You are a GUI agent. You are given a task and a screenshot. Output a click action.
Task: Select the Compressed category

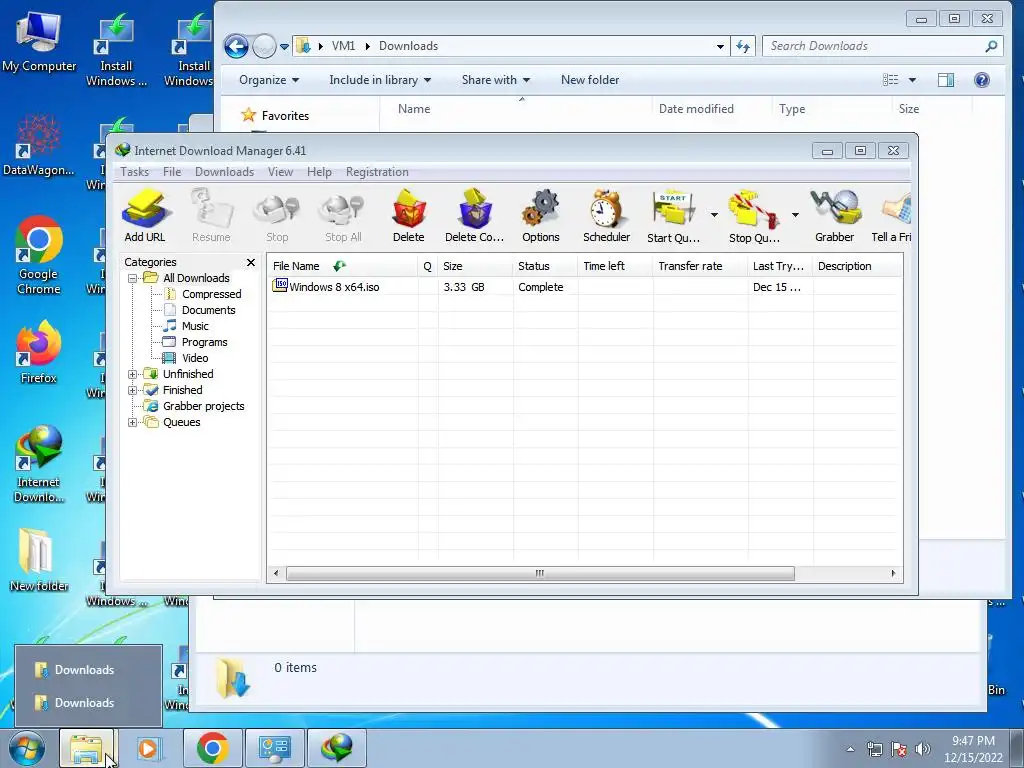point(211,295)
